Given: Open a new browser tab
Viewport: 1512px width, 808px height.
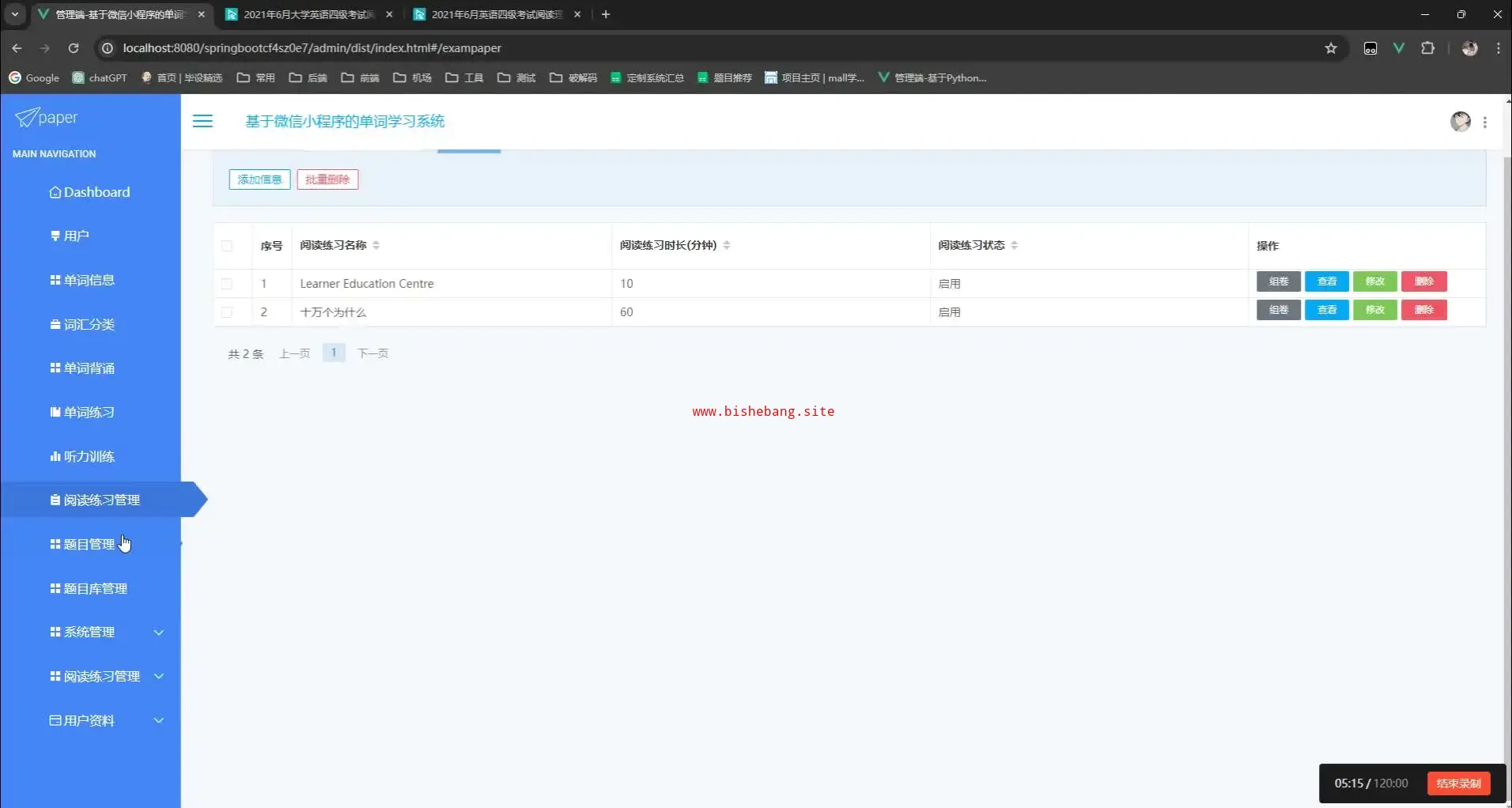Looking at the screenshot, I should pyautogui.click(x=606, y=14).
